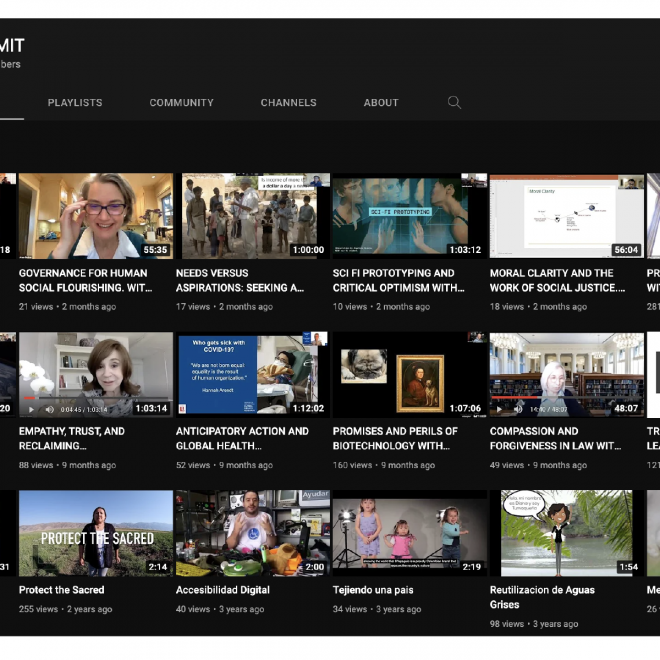Open the Moral Clarity video thumbnail
Screen dimensions: 660x660
pos(566,216)
